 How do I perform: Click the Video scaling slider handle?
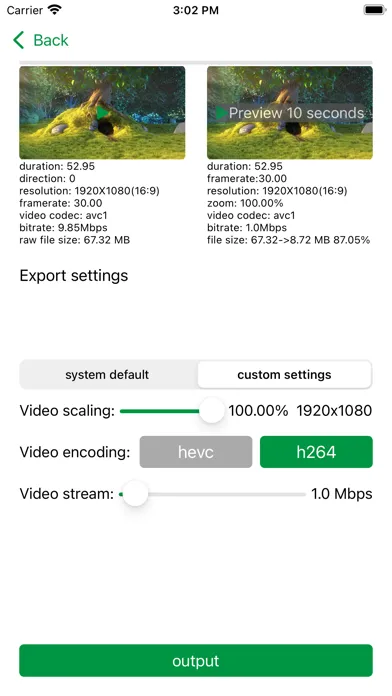tap(212, 411)
